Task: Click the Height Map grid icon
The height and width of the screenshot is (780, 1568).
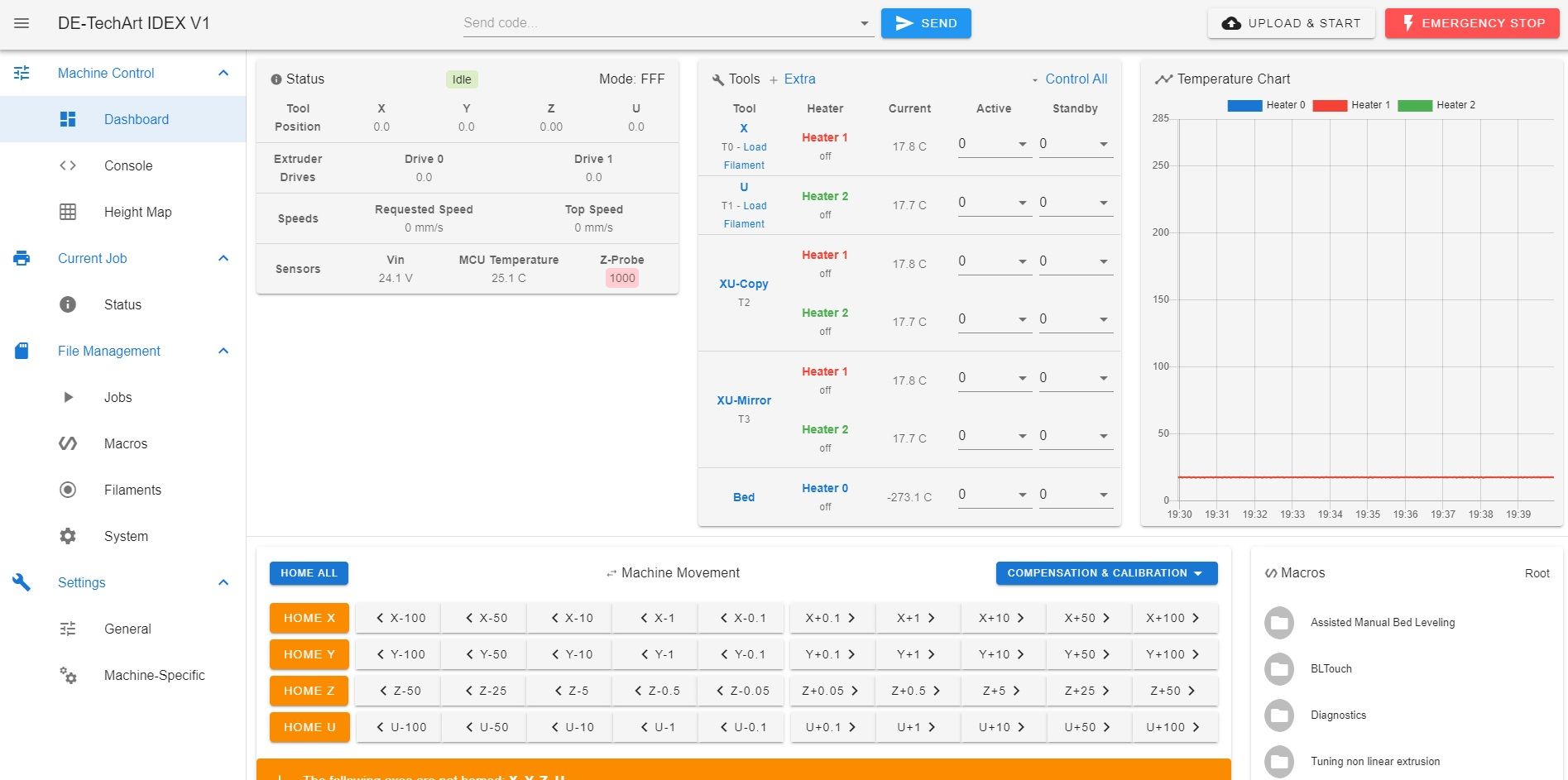Action: coord(68,212)
